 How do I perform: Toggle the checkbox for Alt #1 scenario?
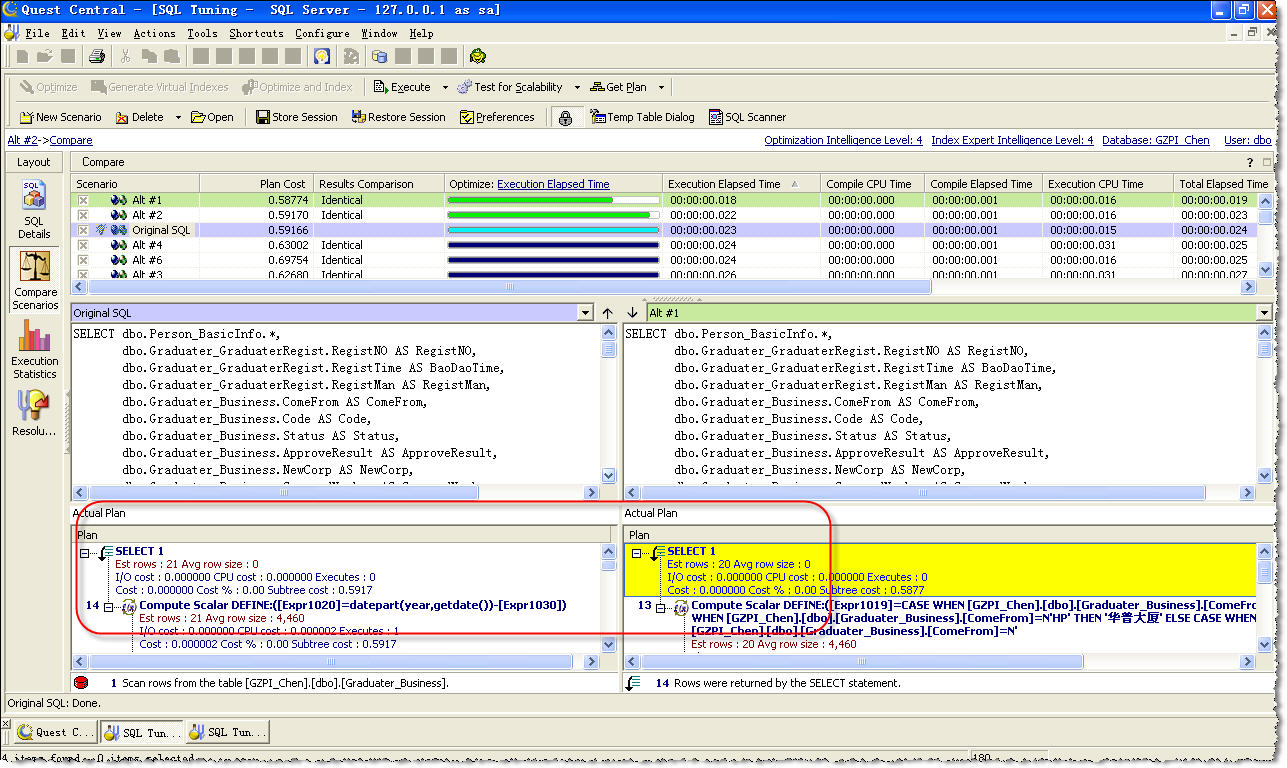(x=83, y=200)
